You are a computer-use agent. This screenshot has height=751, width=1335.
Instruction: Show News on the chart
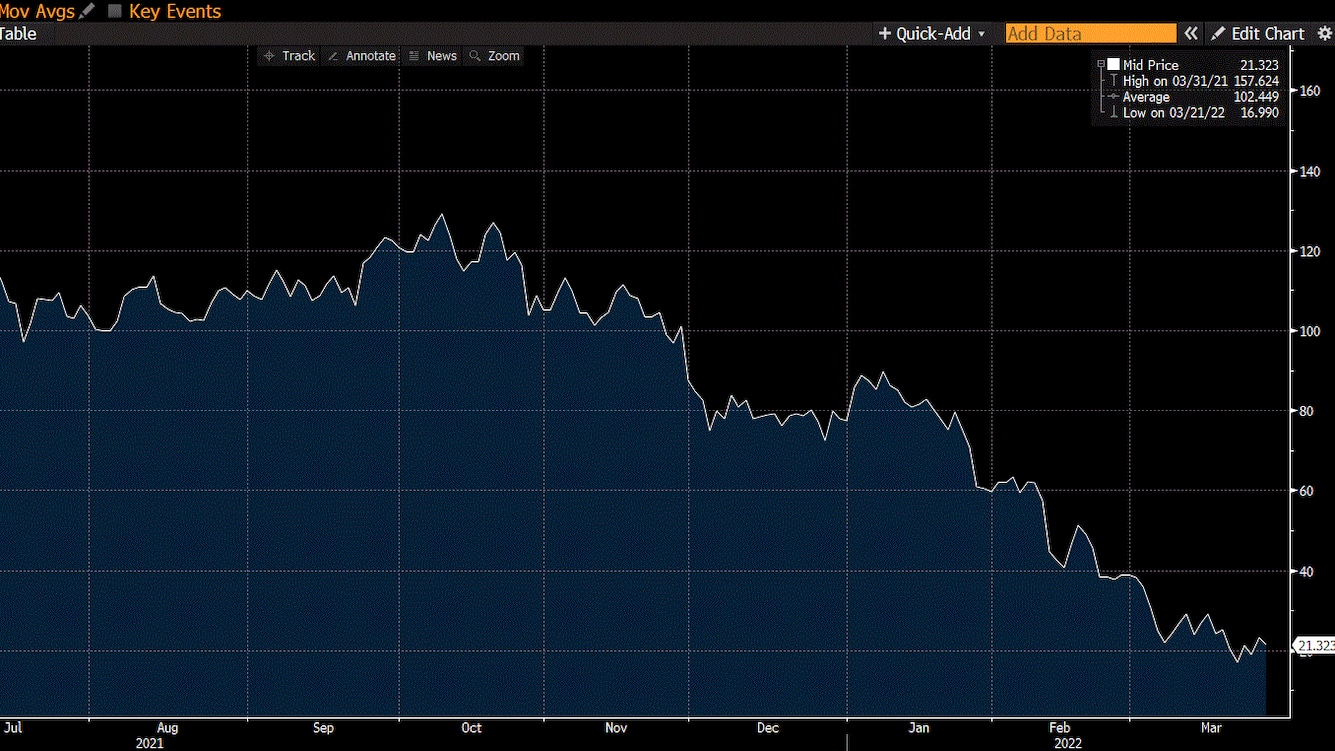pyautogui.click(x=433, y=56)
